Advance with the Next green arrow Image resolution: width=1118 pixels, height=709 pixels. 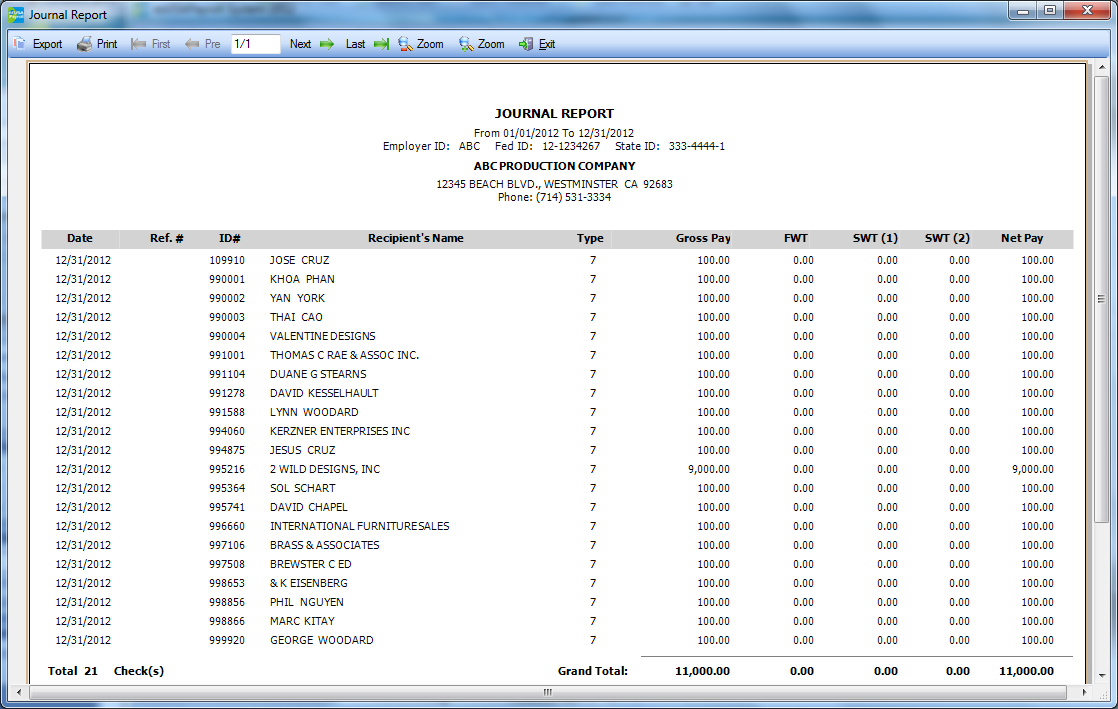[312, 44]
